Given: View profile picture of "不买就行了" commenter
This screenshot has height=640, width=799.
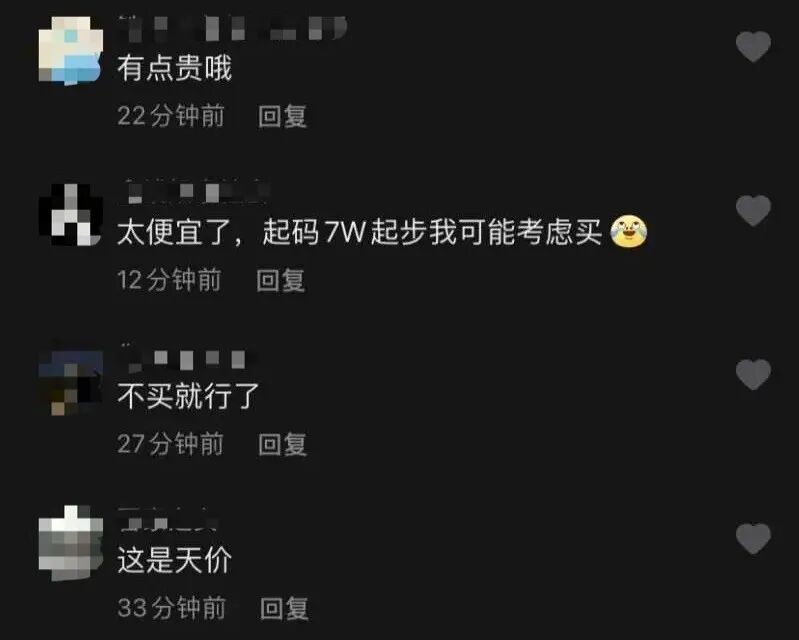Looking at the screenshot, I should pyautogui.click(x=71, y=382).
